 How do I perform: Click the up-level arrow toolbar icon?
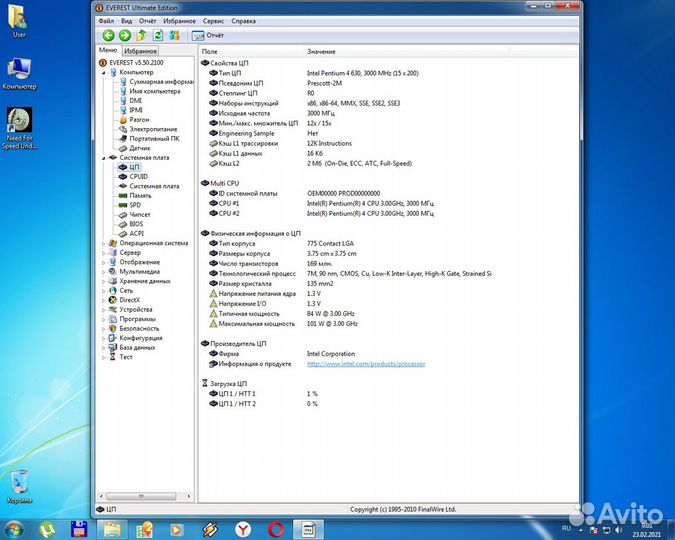pyautogui.click(x=141, y=35)
